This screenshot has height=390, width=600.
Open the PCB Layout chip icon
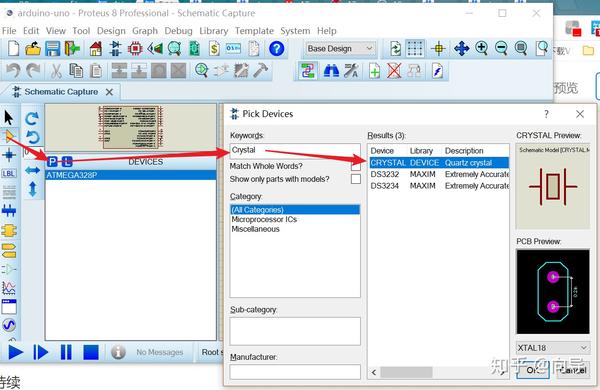[135, 49]
